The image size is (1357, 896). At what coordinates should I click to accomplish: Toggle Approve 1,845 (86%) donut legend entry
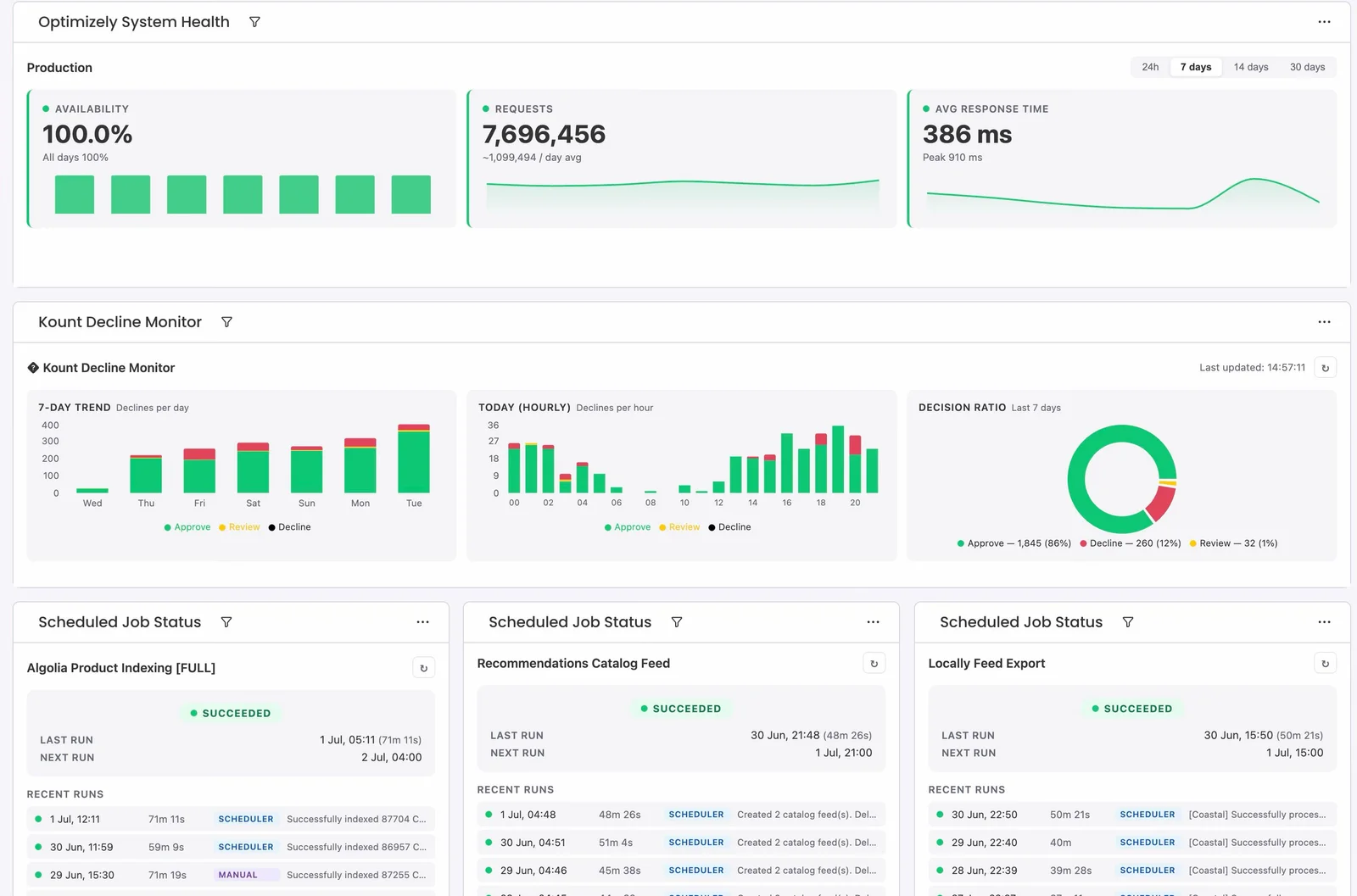(x=1014, y=543)
